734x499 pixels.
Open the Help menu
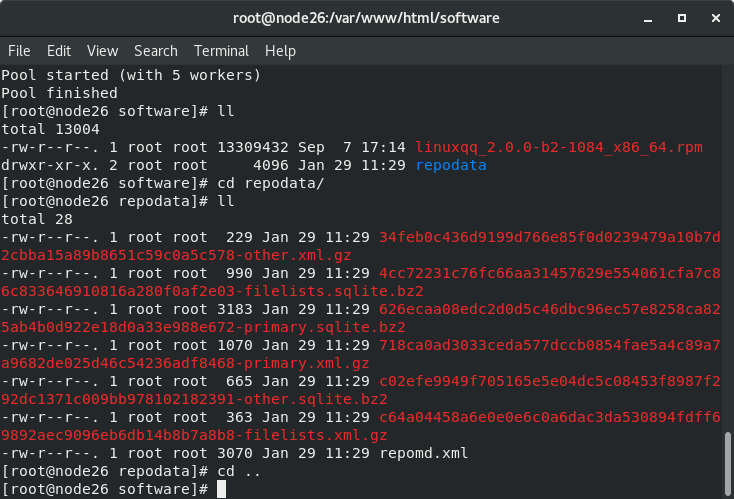coord(280,51)
